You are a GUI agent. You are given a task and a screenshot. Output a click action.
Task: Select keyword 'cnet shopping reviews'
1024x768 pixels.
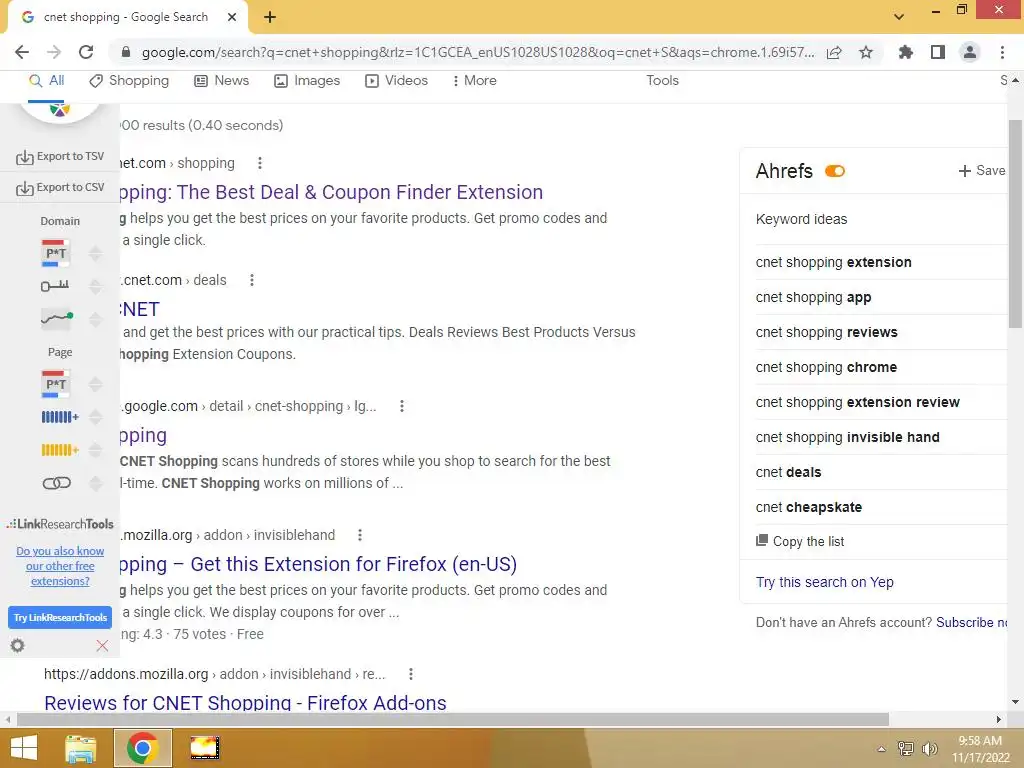point(826,332)
